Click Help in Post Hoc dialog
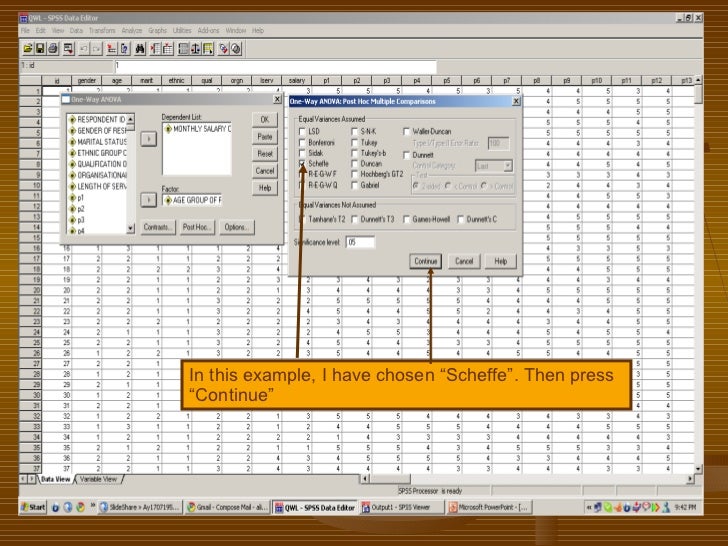 point(500,261)
